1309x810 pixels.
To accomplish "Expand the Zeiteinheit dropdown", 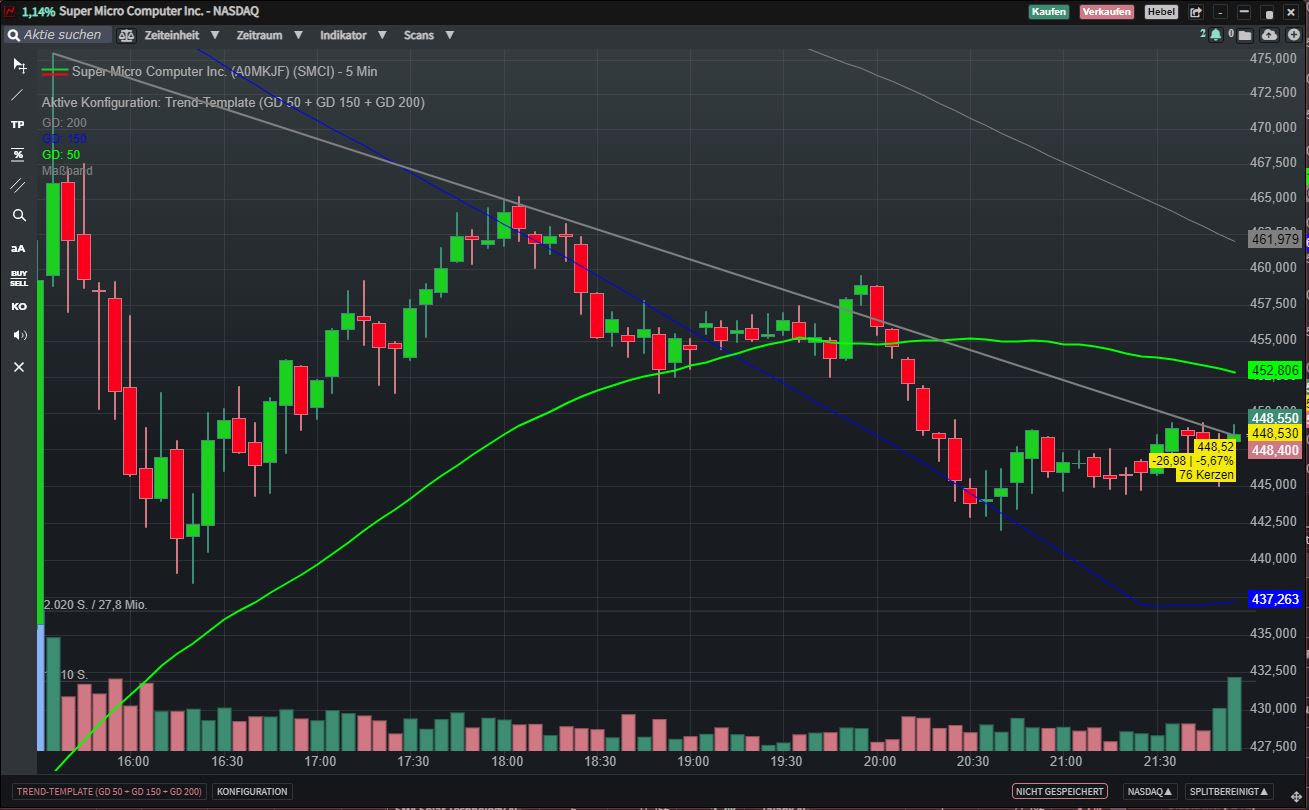I will point(181,35).
